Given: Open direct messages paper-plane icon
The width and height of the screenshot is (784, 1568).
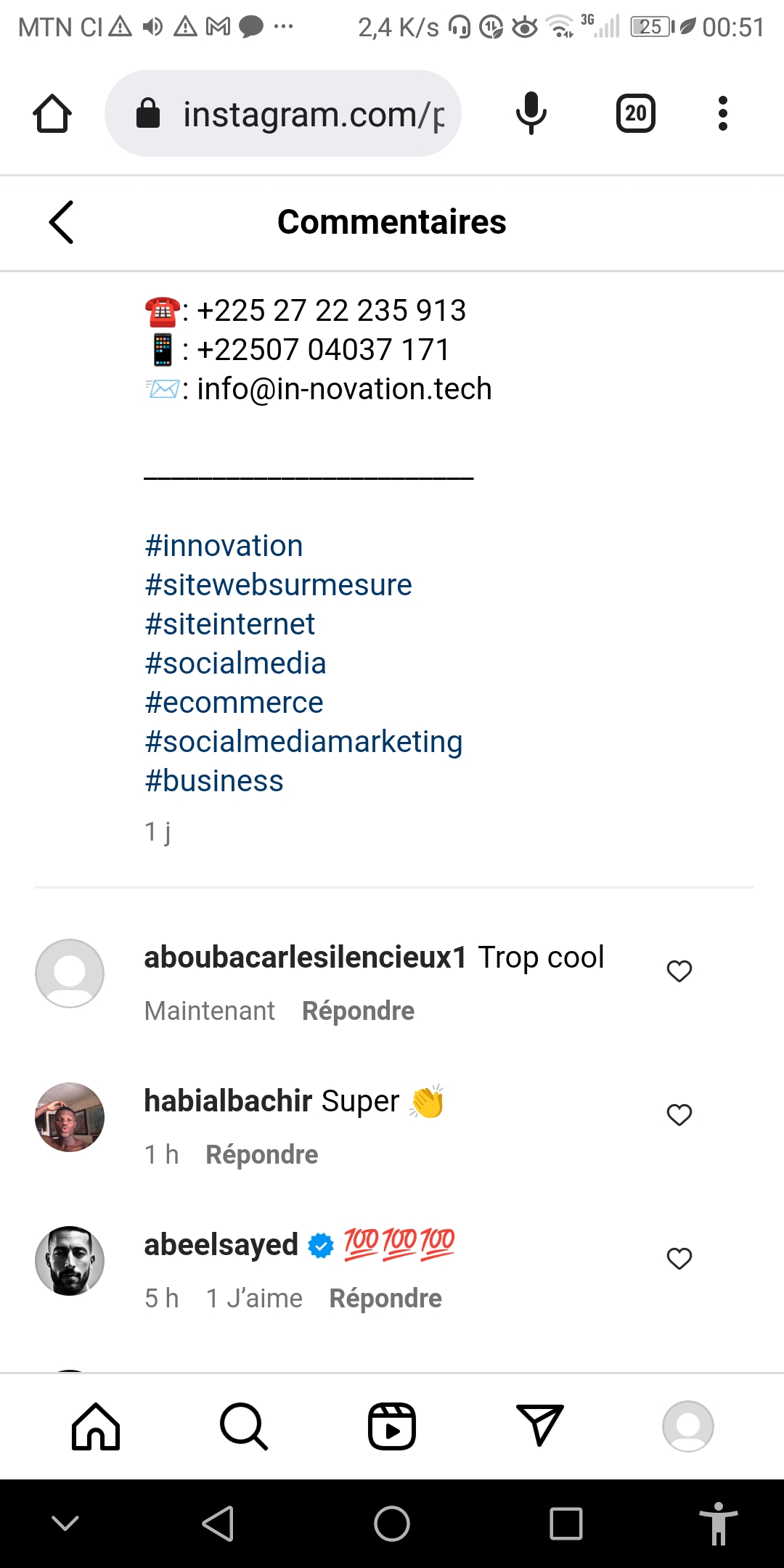Looking at the screenshot, I should coord(540,1425).
